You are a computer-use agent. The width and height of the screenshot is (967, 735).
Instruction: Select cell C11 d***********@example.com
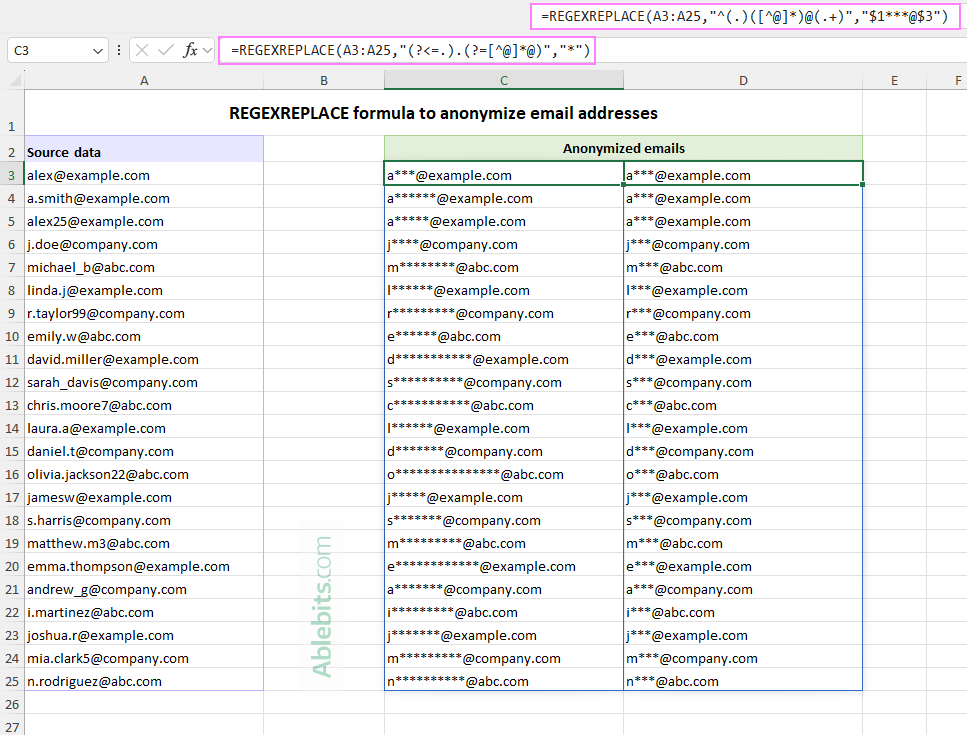504,359
